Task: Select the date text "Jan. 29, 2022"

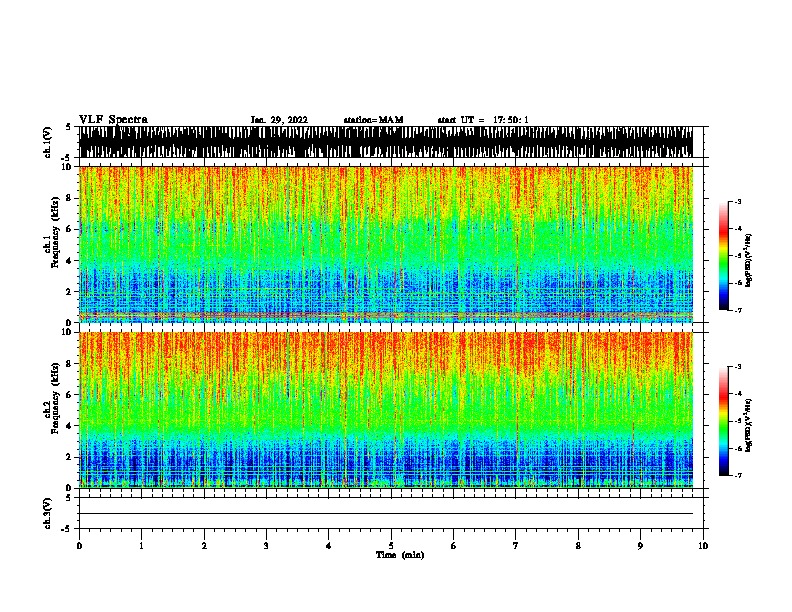Action: pos(279,120)
